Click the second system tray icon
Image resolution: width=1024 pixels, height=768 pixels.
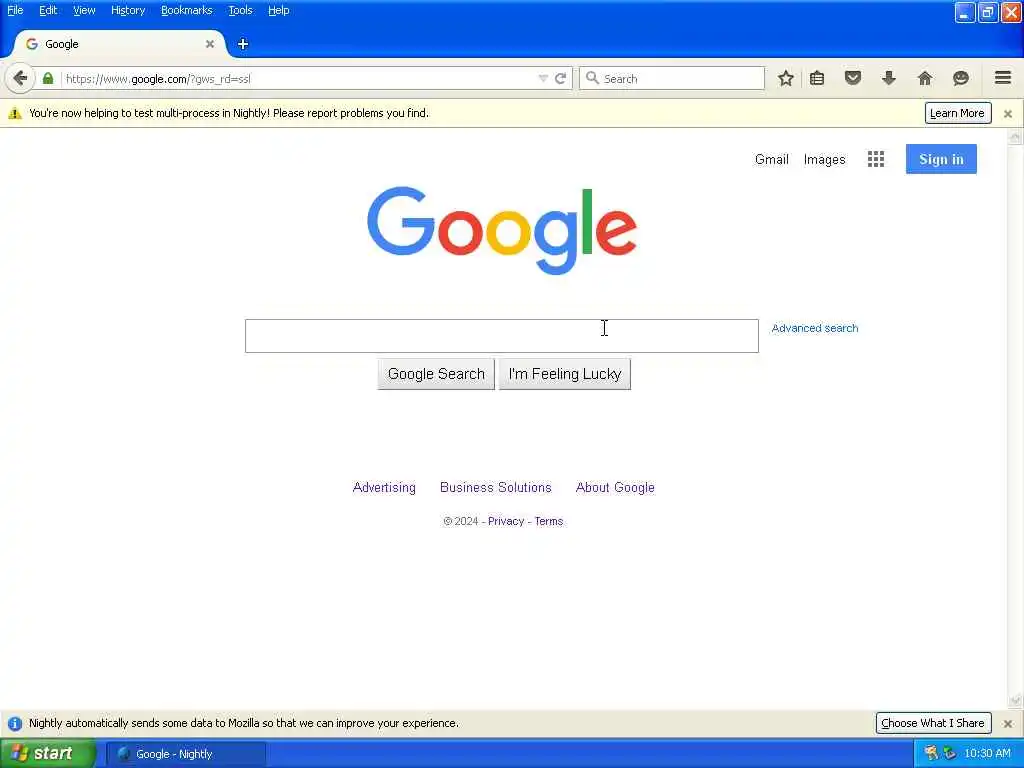point(950,754)
